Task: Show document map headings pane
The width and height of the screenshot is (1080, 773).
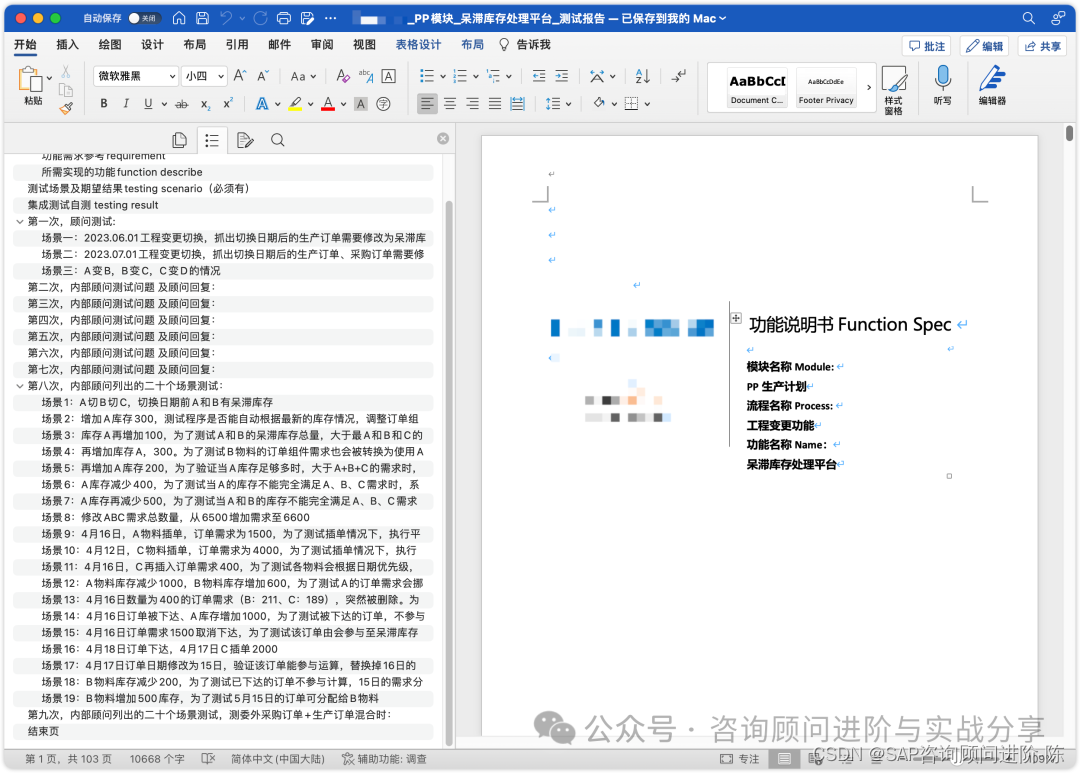Action: [212, 141]
